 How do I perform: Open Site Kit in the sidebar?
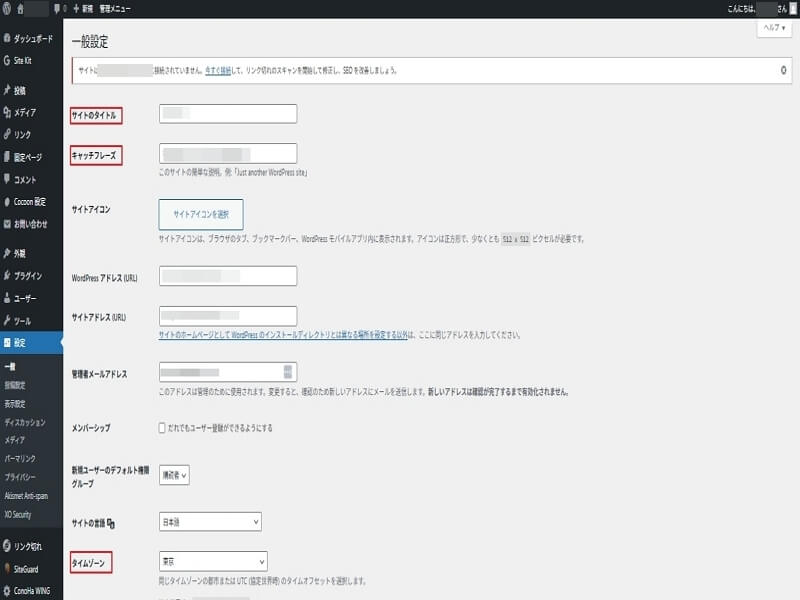point(25,61)
